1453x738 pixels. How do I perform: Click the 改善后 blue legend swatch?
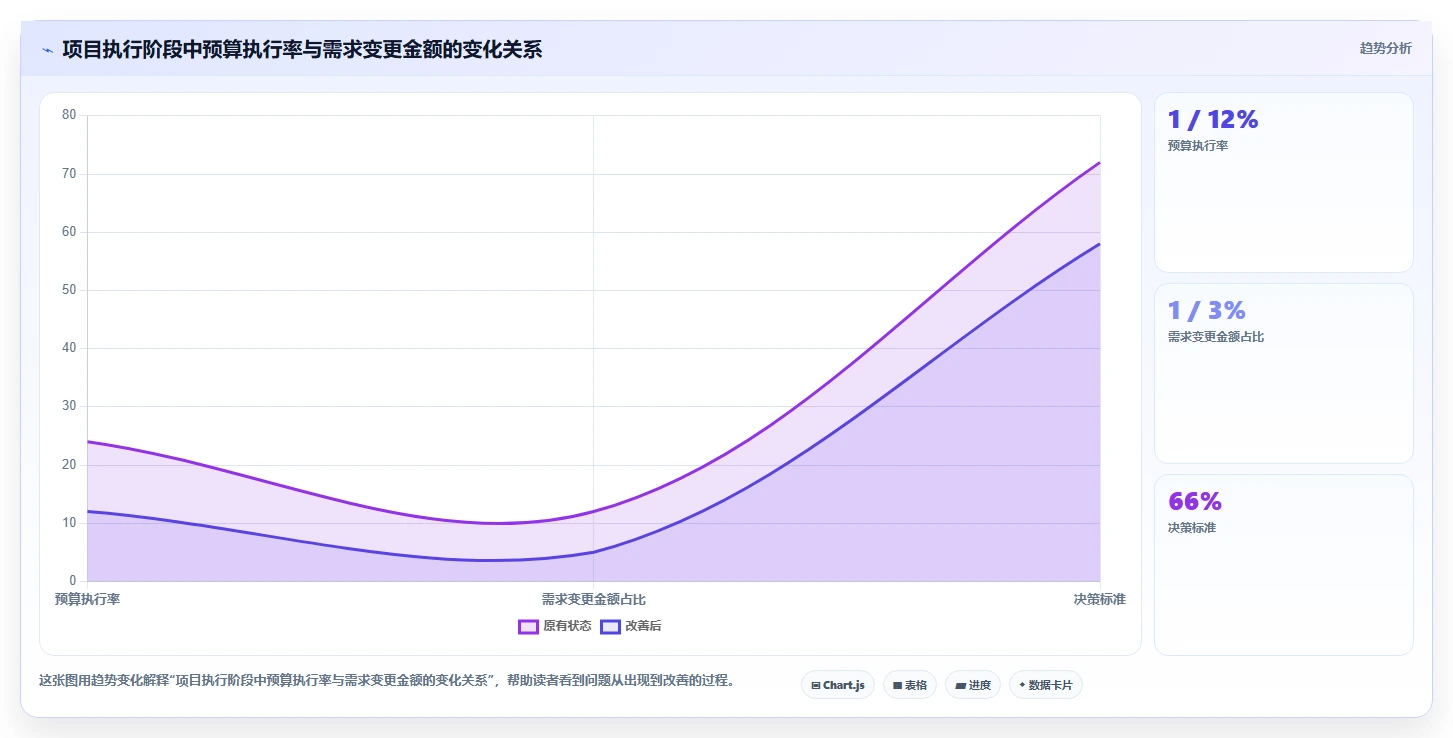click(x=610, y=627)
